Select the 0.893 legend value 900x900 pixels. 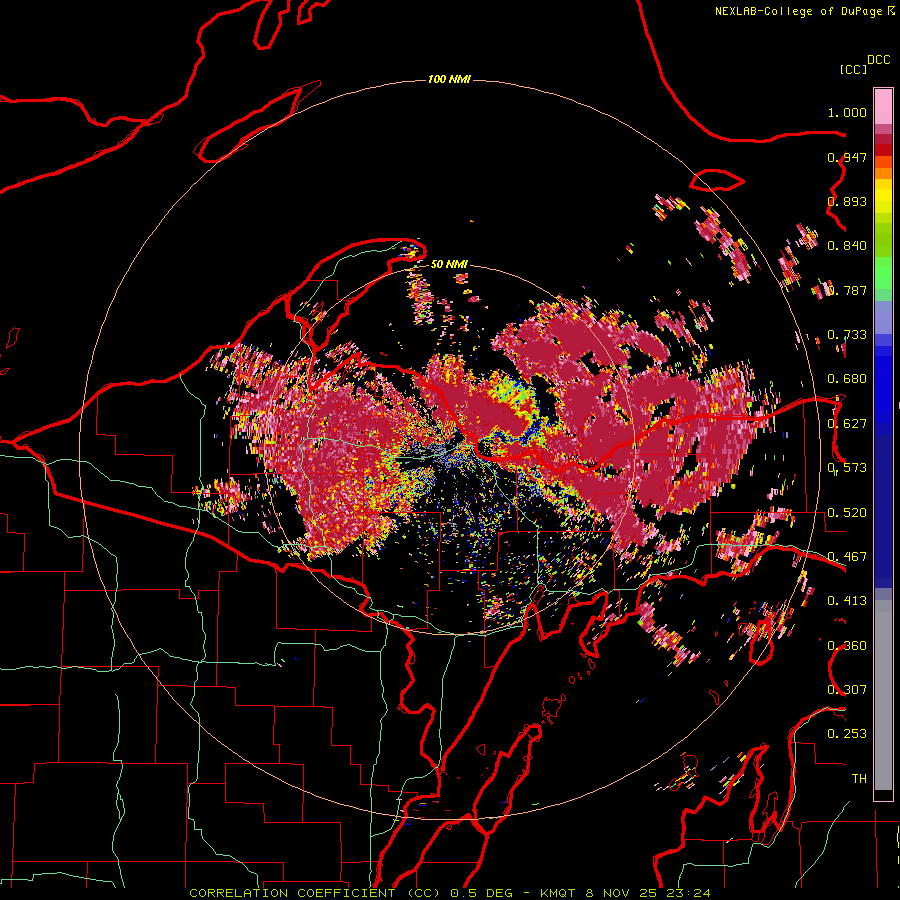[847, 201]
